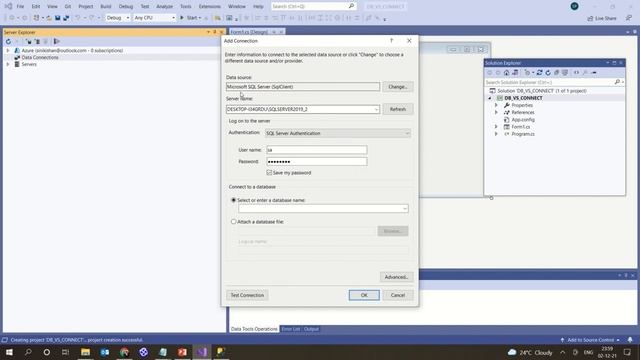Expand the Azure node in Server Explorer

8,51
